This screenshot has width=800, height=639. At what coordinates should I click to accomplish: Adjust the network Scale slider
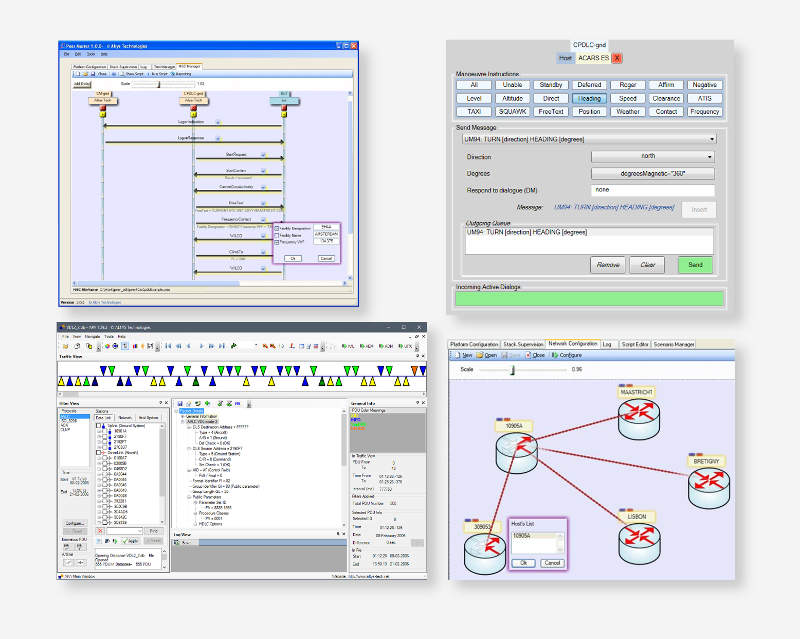tap(513, 369)
